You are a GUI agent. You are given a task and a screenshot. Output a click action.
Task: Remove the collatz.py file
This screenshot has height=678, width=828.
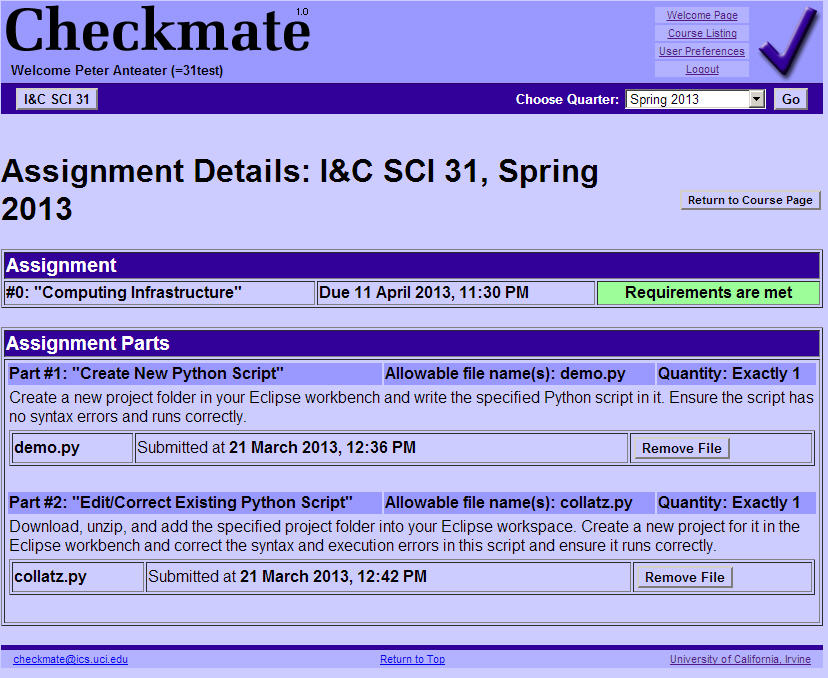pyautogui.click(x=684, y=577)
